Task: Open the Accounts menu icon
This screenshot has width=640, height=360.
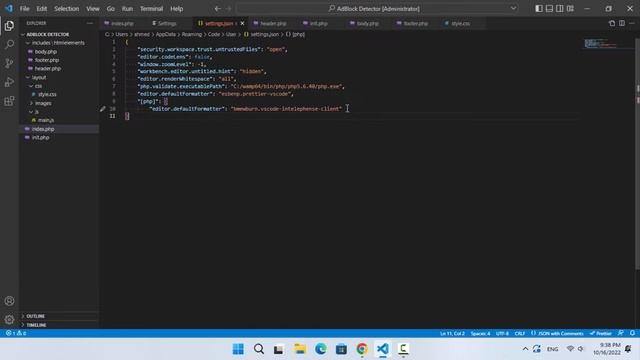Action: [x=9, y=301]
